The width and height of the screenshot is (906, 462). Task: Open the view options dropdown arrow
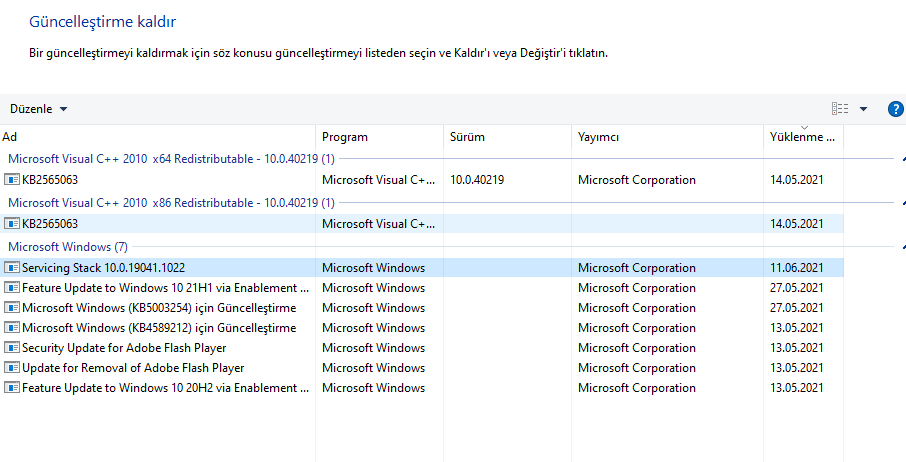tap(863, 109)
